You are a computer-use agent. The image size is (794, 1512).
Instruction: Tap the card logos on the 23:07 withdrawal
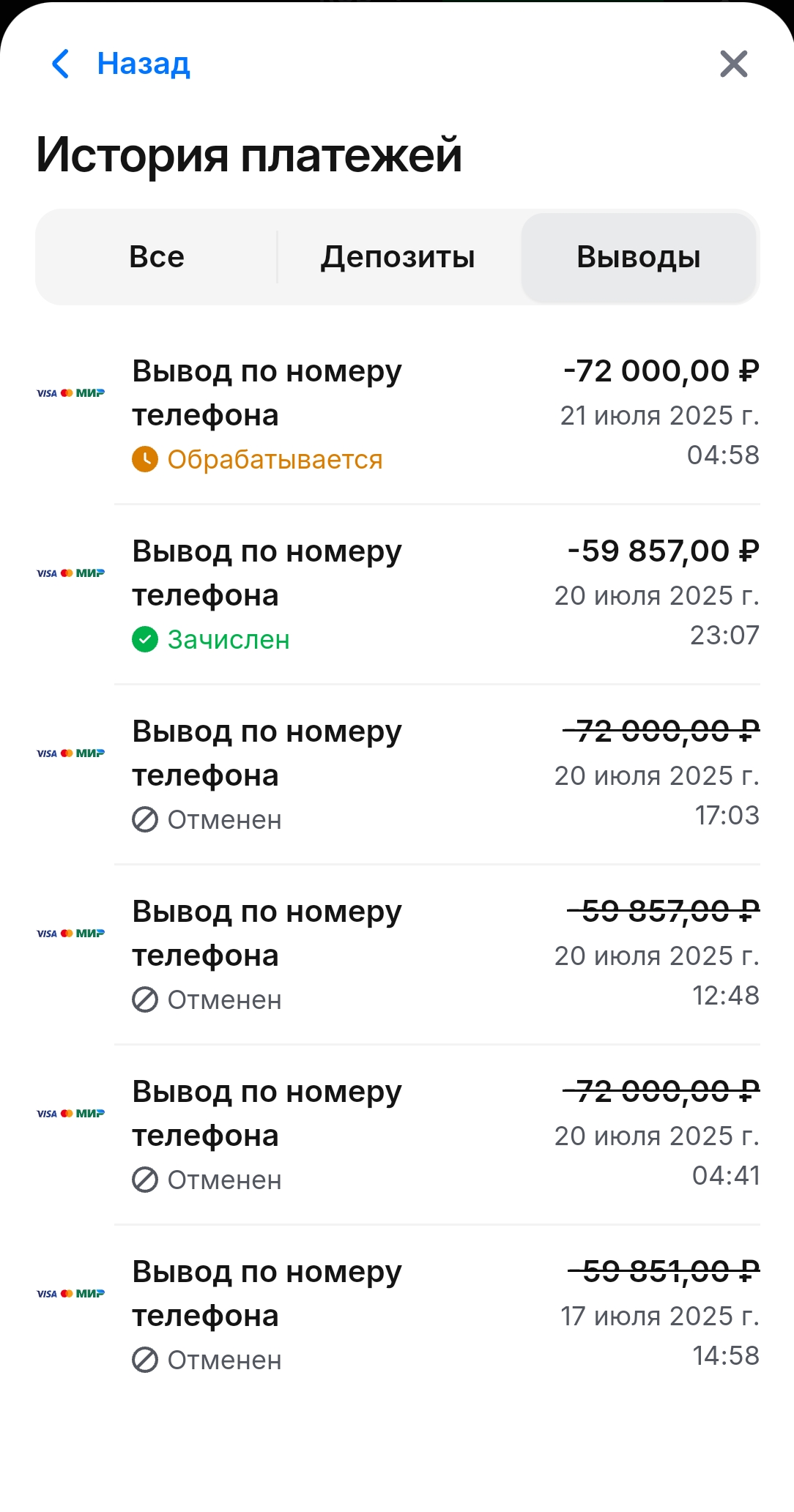pos(70,573)
